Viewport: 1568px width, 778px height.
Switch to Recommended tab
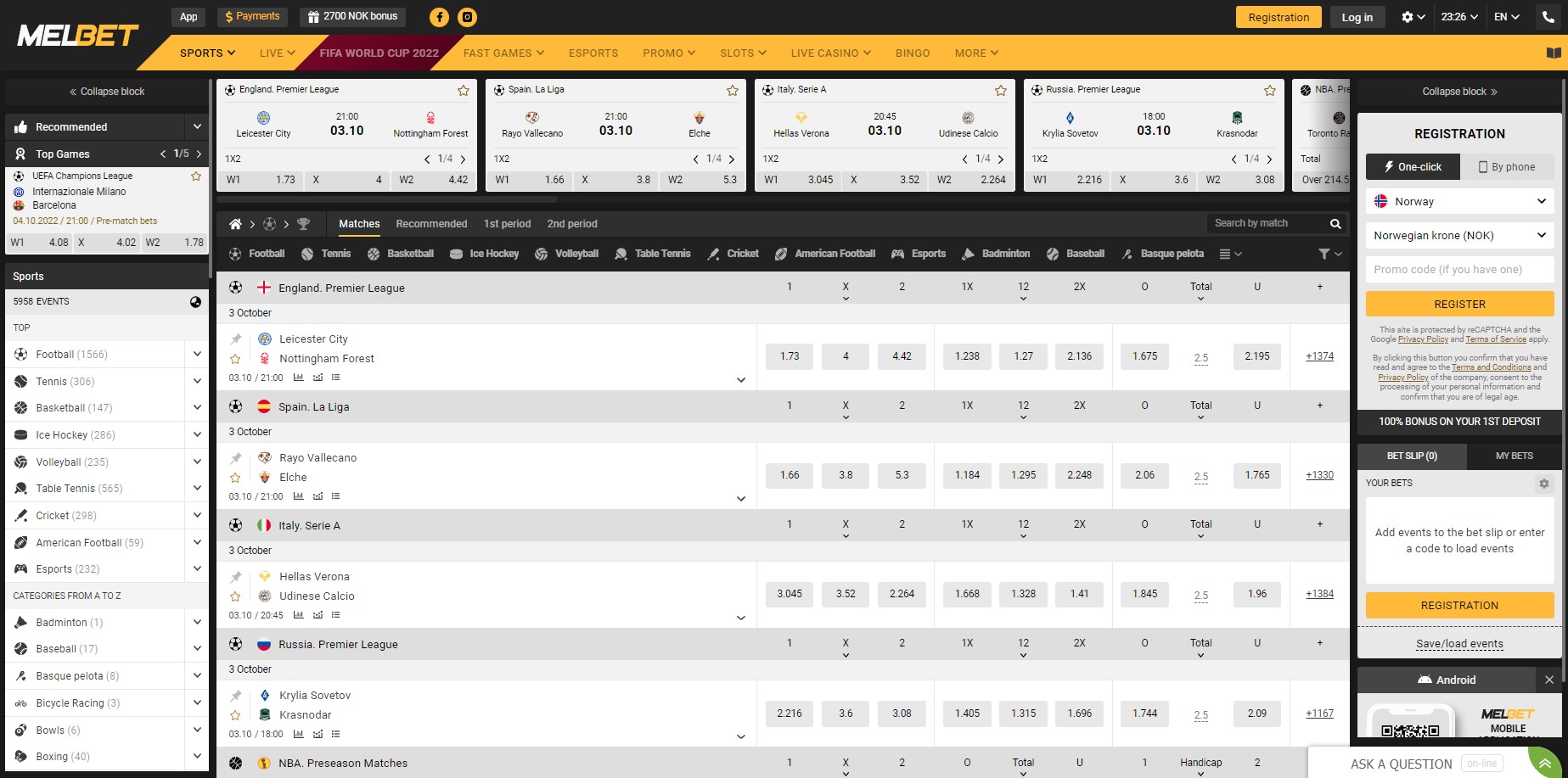[x=431, y=224]
